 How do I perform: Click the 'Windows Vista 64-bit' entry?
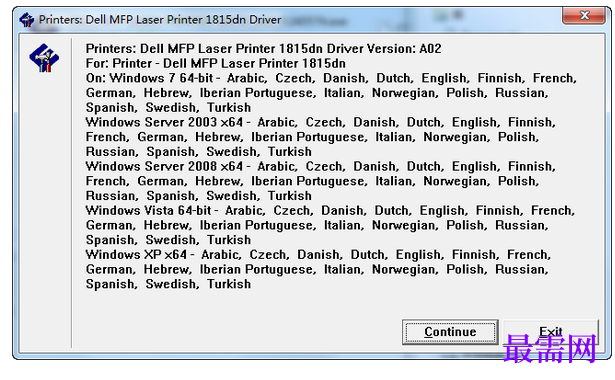click(149, 211)
